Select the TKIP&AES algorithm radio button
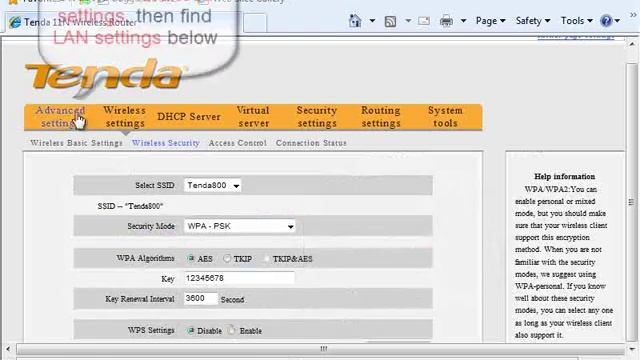640x360 pixels. point(266,258)
